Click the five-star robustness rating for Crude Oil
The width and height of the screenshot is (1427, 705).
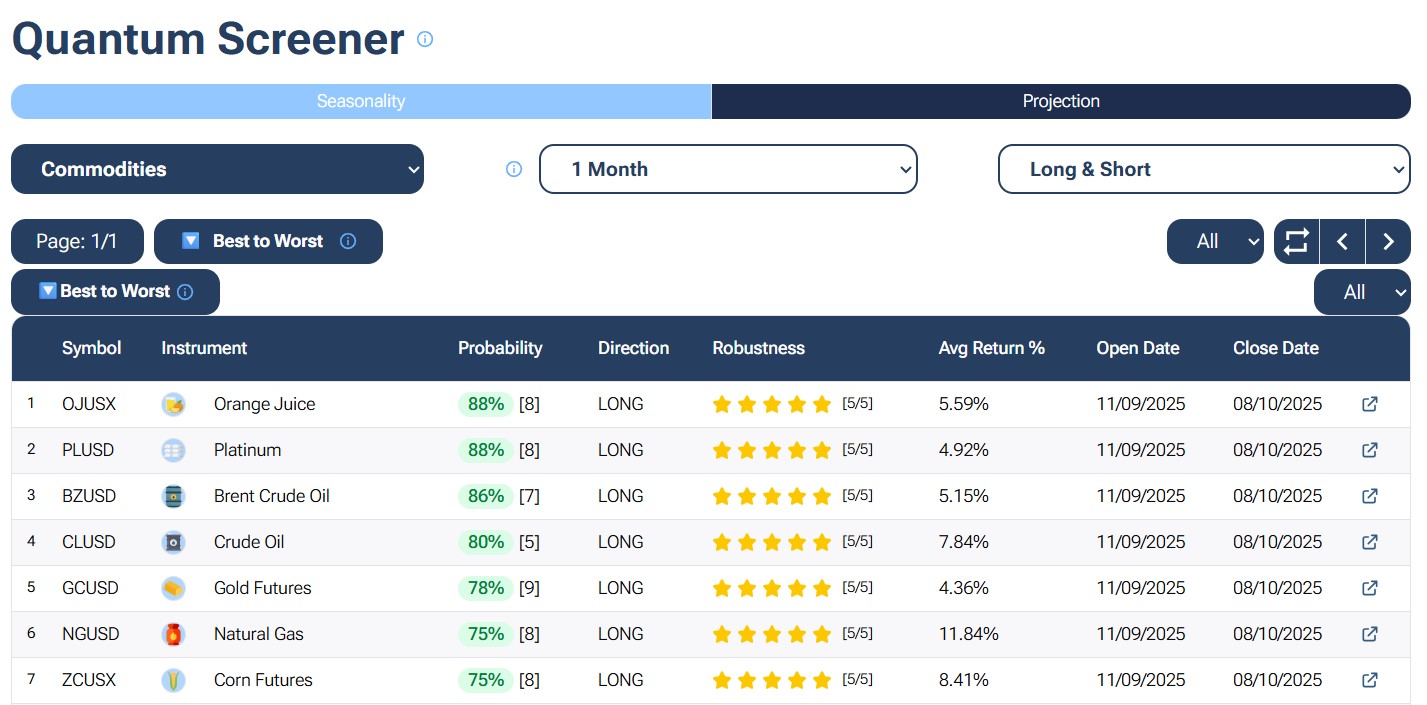[771, 542]
